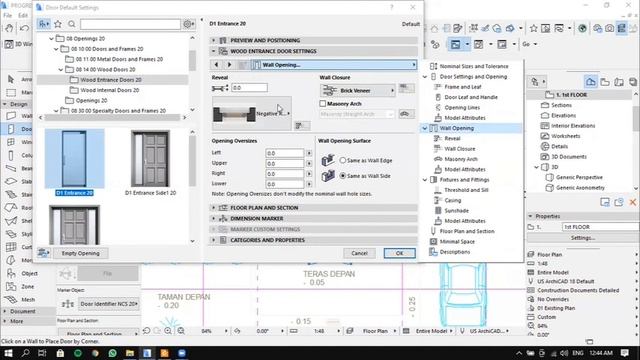Screen dimensions: 640x360
Task: Click the delete X icon in the navigator
Action: pos(633,202)
